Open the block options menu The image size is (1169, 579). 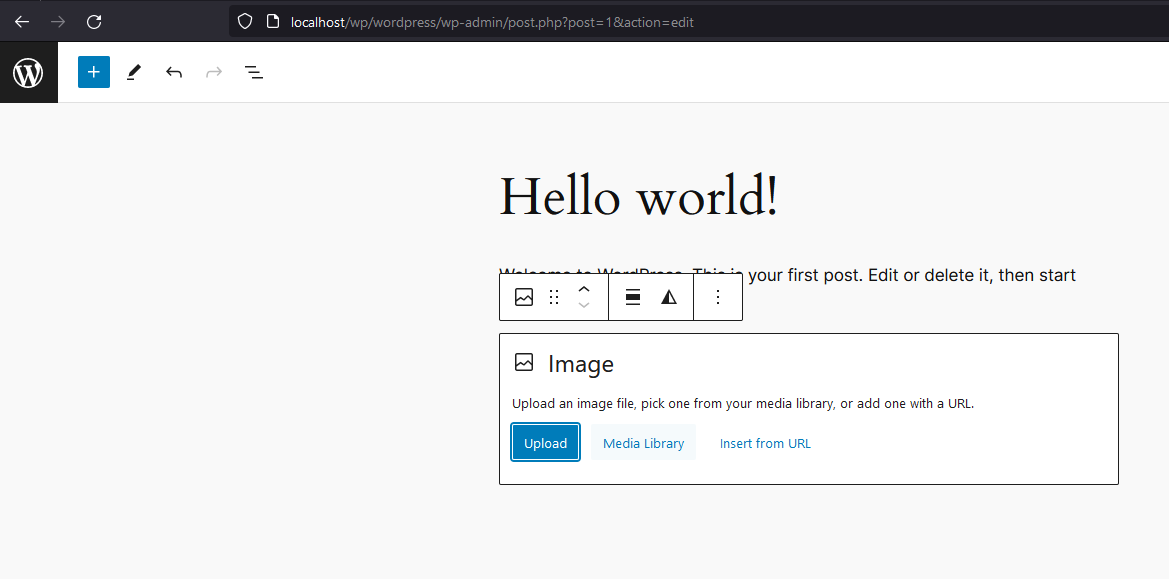pos(717,296)
